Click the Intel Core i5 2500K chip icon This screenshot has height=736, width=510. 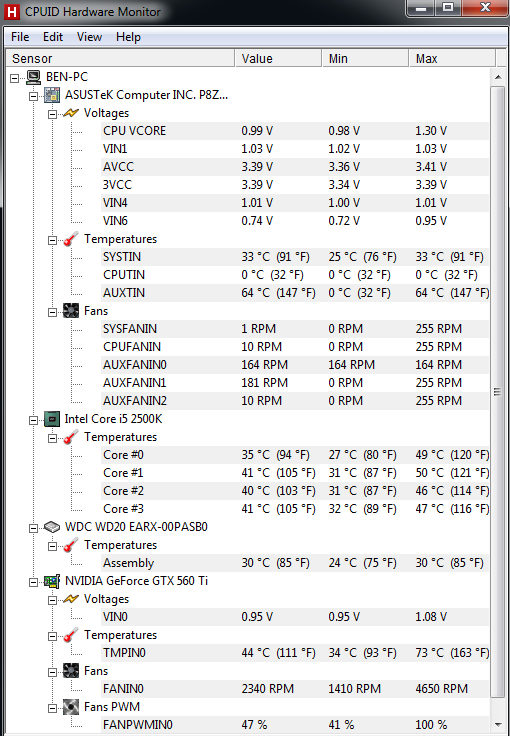(52, 419)
